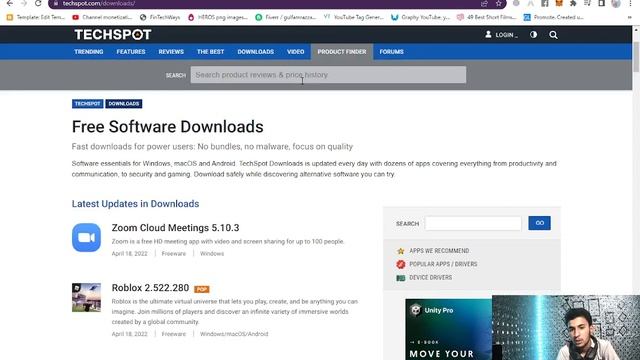Click the side panel icon in browser toolbar
640x360 pixels.
(x=601, y=3)
